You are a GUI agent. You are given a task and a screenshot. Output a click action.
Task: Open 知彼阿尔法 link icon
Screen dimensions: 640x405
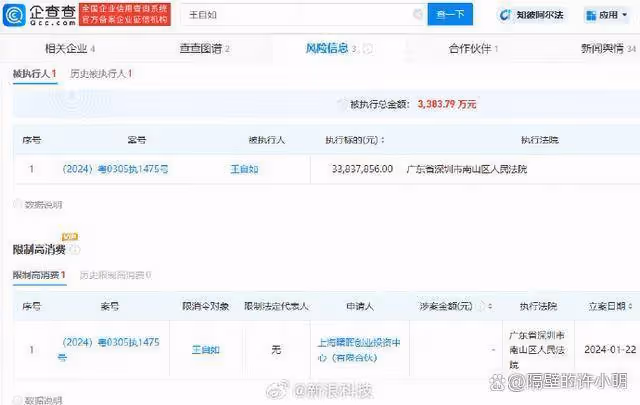coord(505,15)
